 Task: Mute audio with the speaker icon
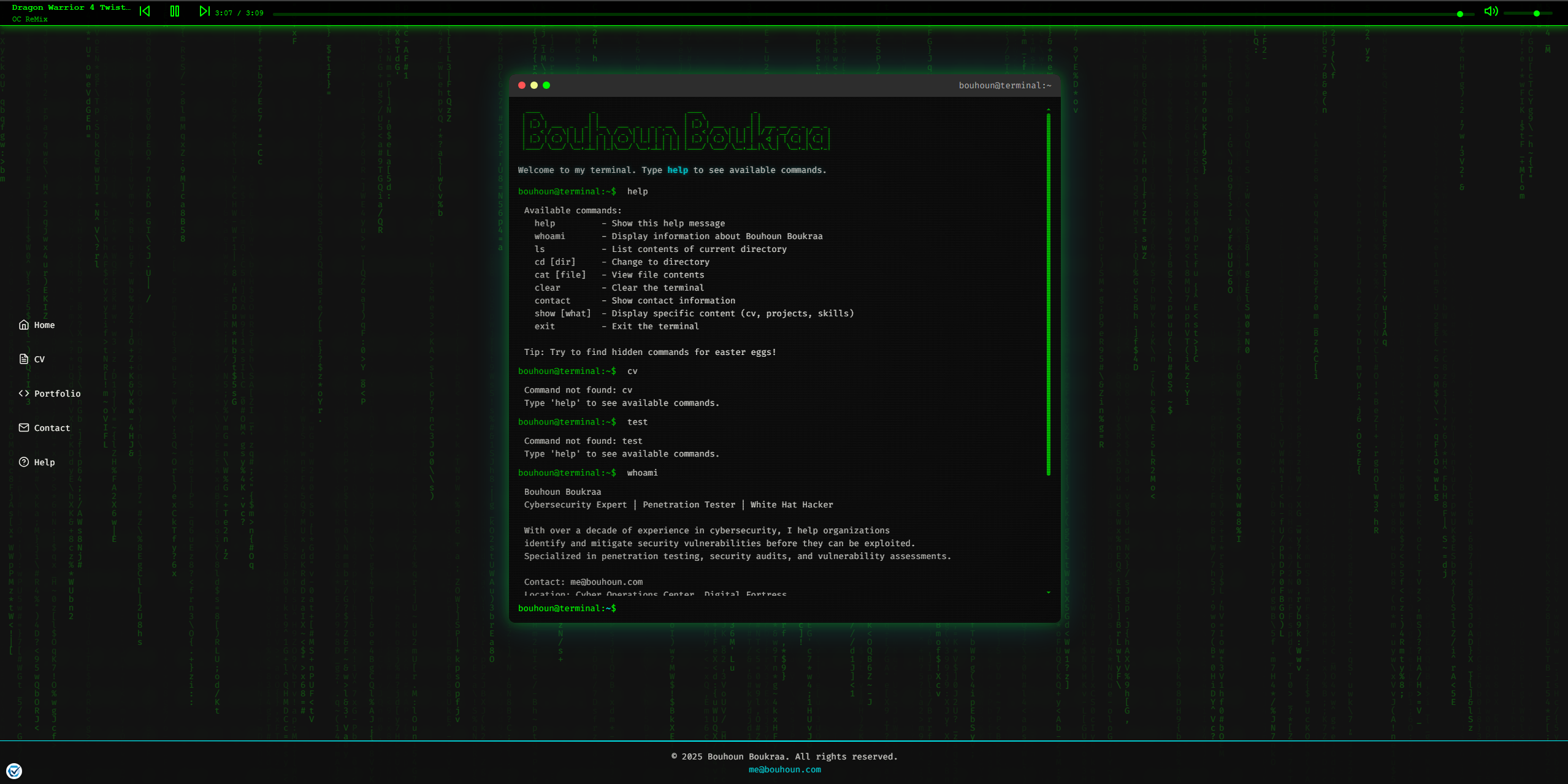1491,11
